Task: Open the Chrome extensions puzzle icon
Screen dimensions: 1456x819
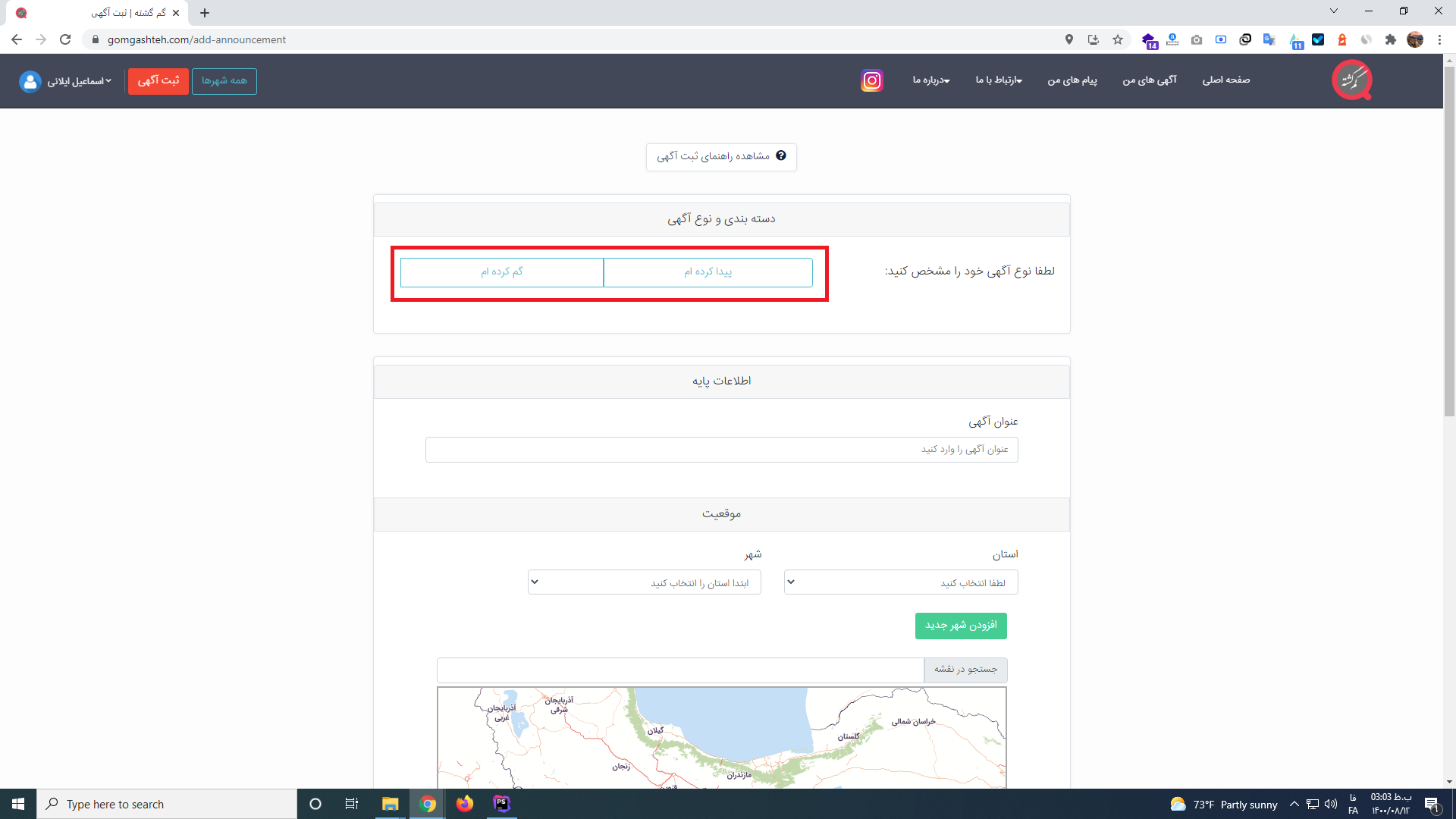Action: (1391, 39)
